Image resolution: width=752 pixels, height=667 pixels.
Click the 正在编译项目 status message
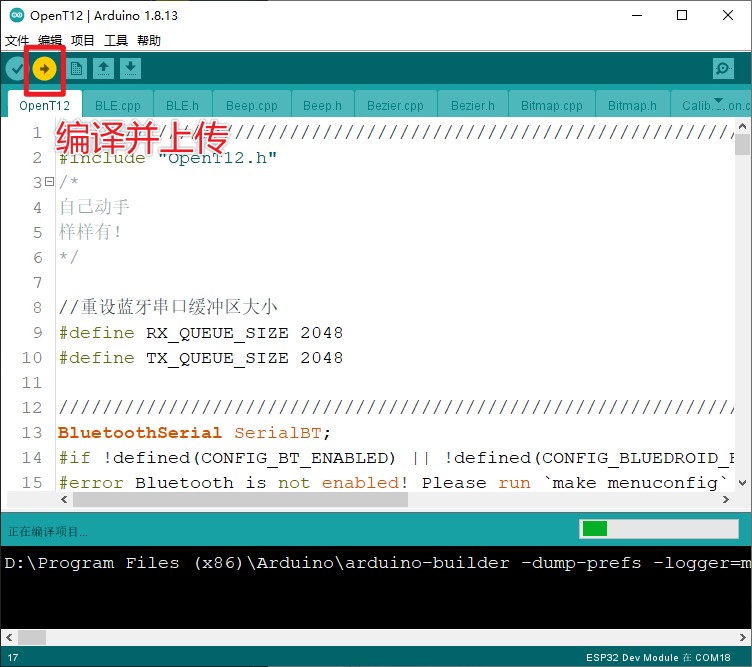coord(48,532)
